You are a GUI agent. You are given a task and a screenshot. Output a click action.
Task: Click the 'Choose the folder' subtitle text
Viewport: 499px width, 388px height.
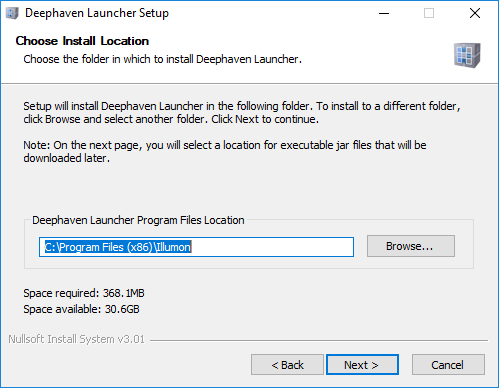click(x=162, y=59)
